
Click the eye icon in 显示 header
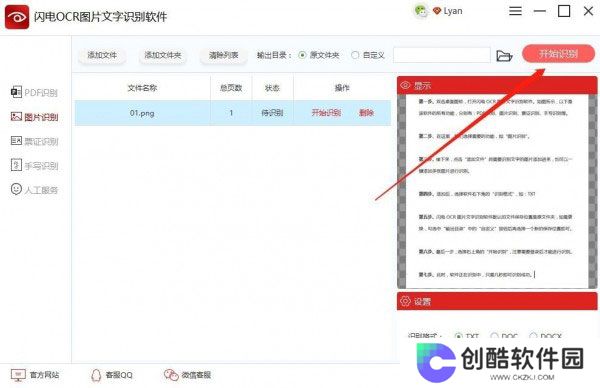[x=405, y=85]
